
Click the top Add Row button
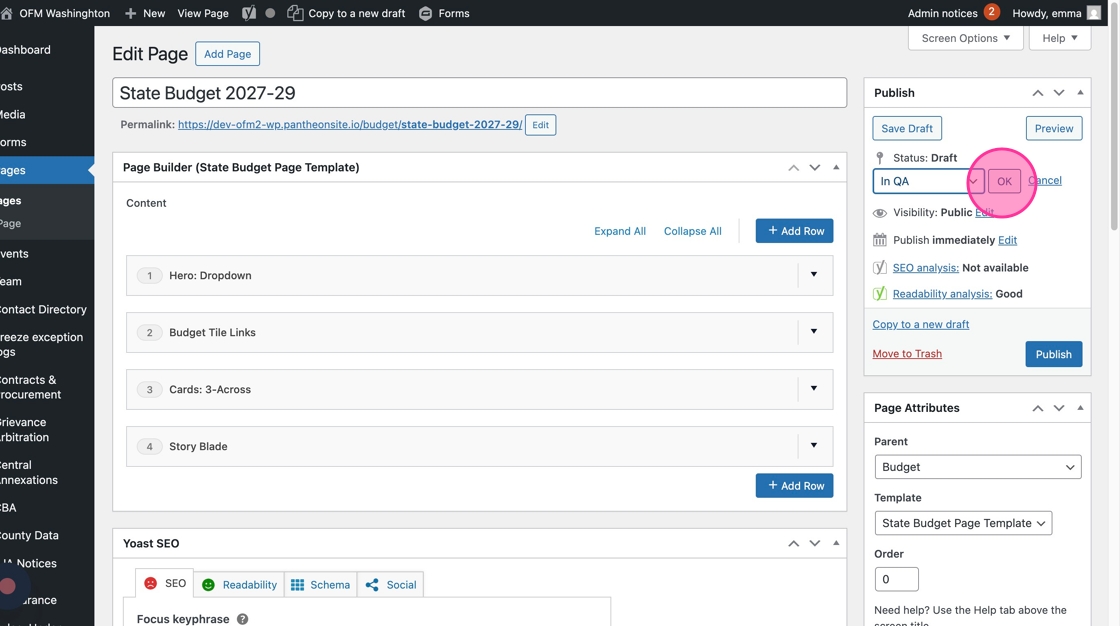point(794,231)
